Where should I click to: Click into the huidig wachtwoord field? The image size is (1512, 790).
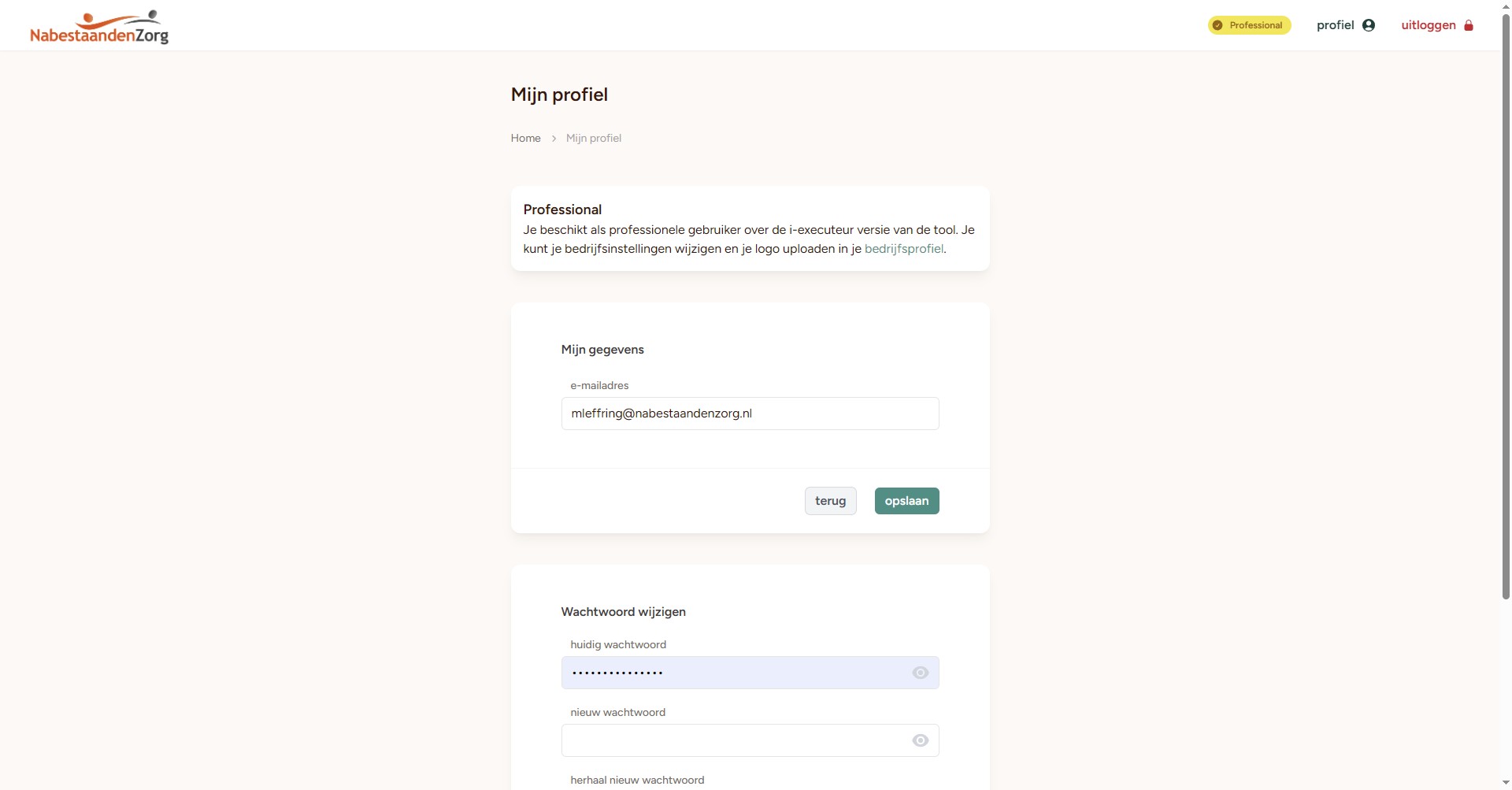(x=732, y=673)
